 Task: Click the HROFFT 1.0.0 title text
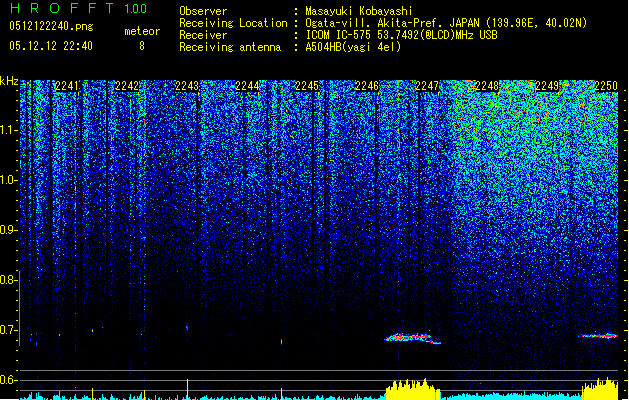(78, 8)
